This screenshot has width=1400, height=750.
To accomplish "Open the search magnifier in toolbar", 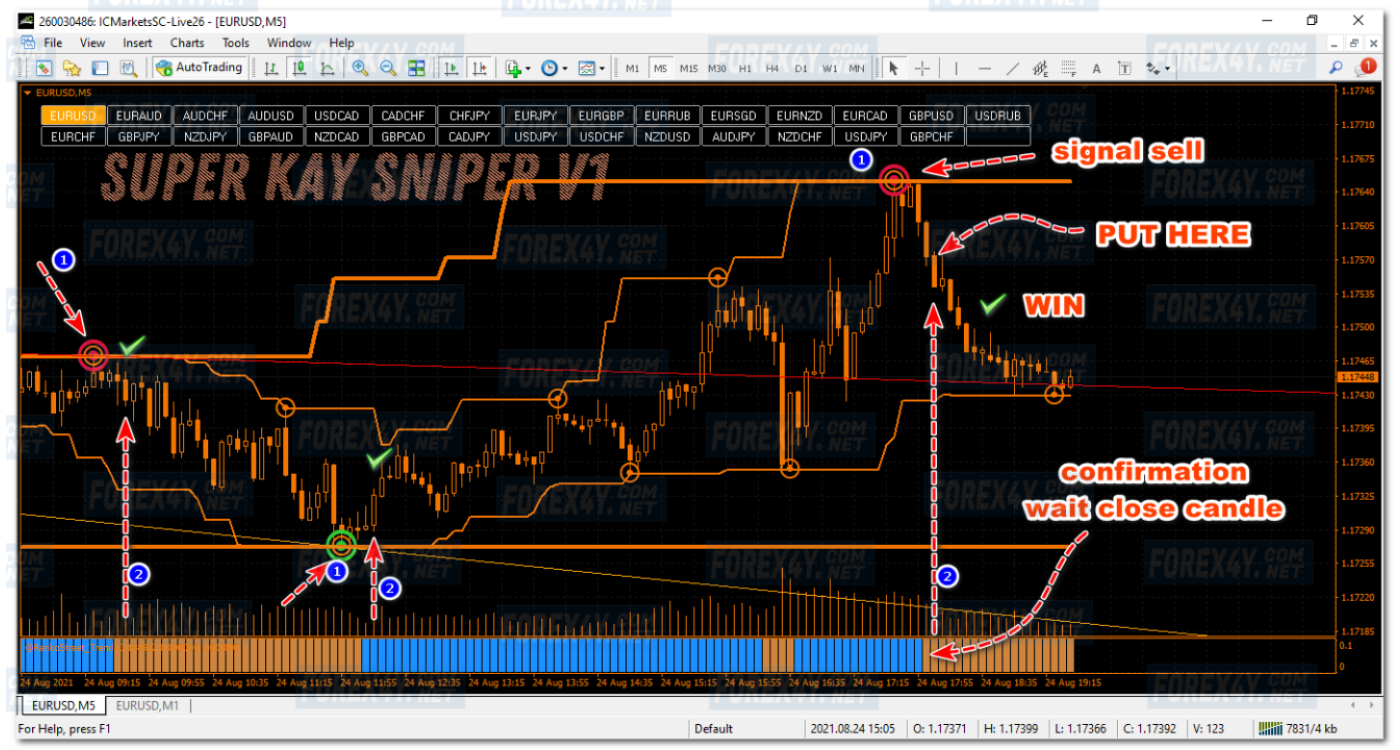I will pos(1336,68).
